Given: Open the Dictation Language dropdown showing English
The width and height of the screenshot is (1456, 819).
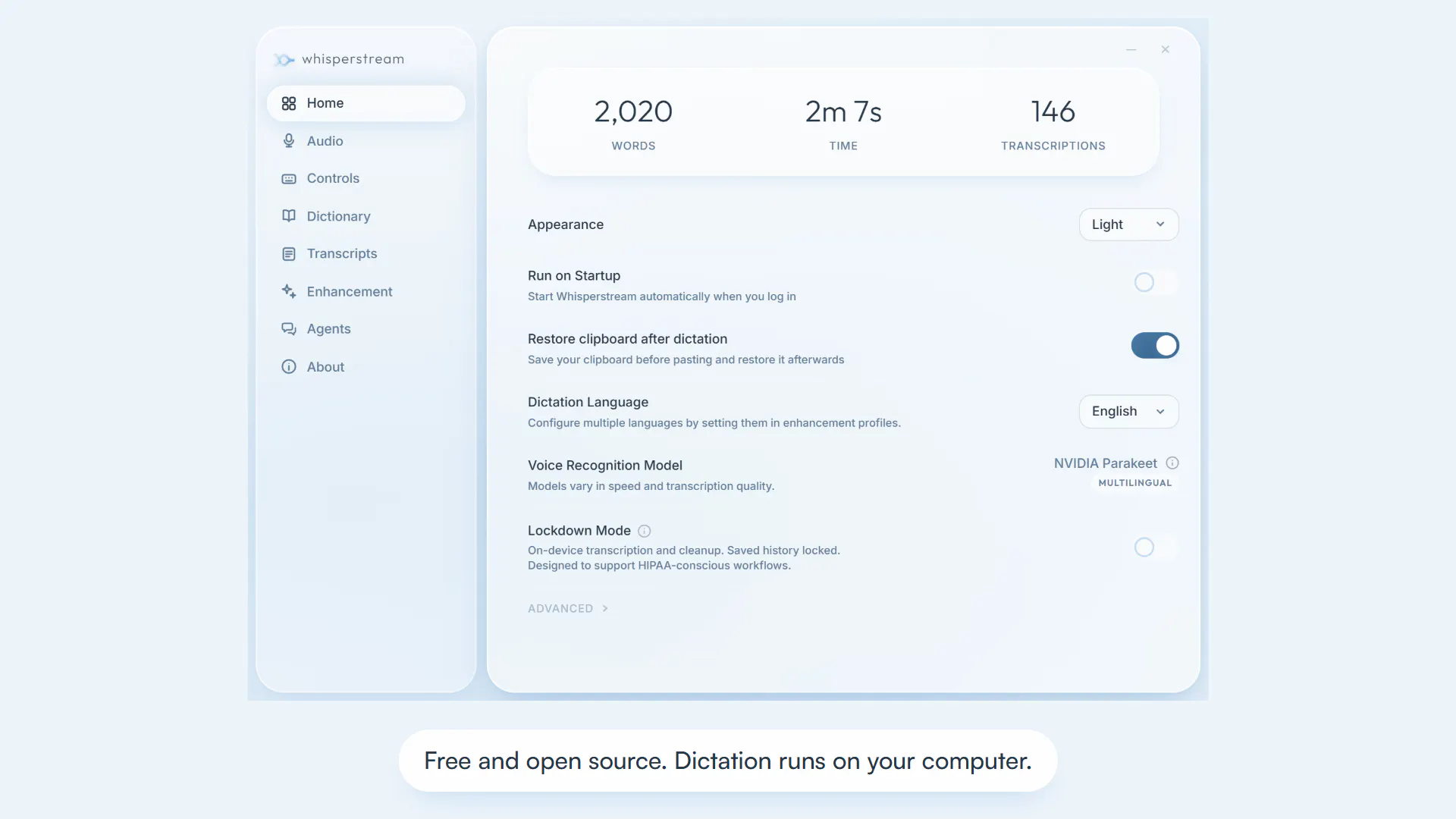Looking at the screenshot, I should (x=1128, y=412).
